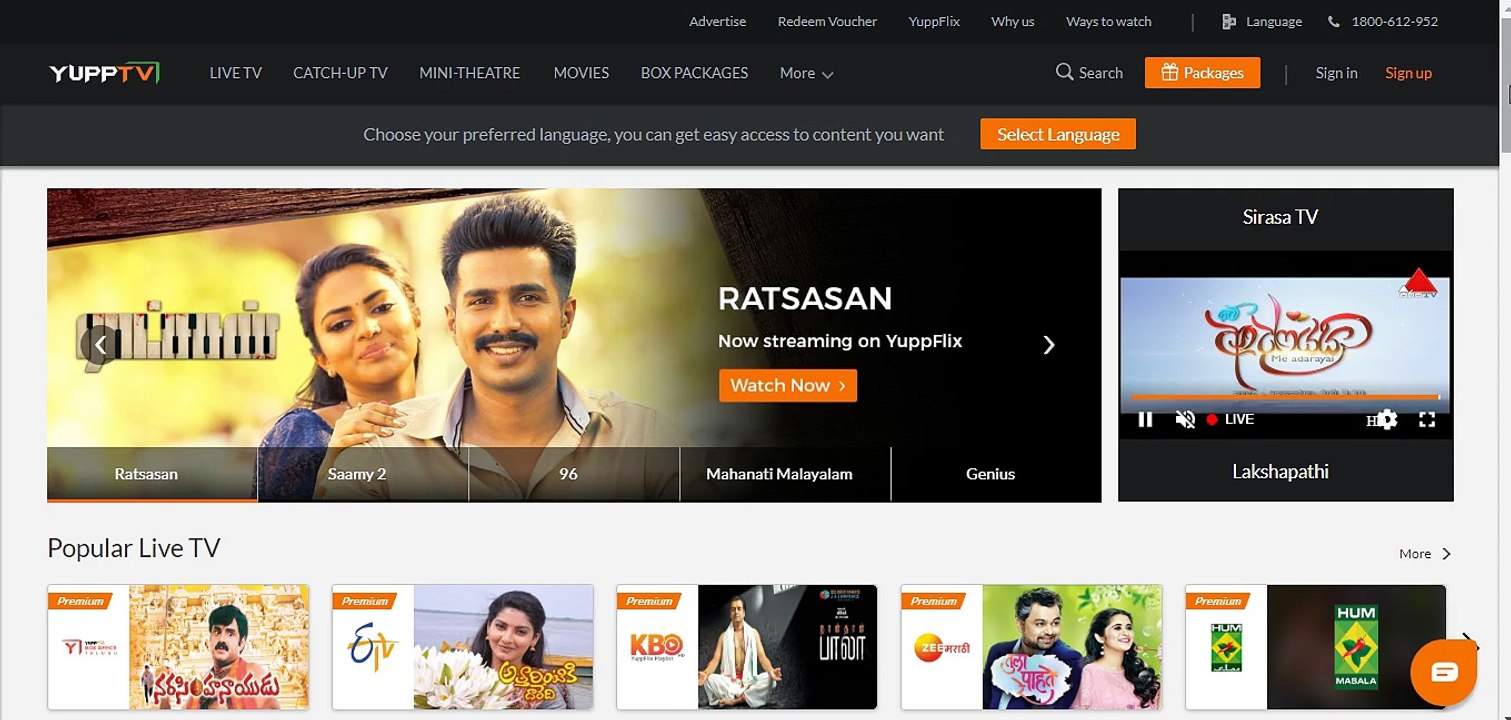Open Ways to watch

(x=1108, y=21)
